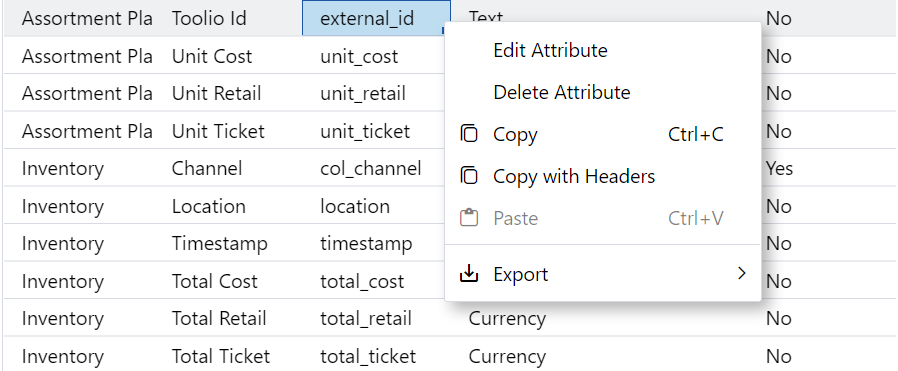Click the Inventory cell in Location row
898x371 pixels.
click(x=63, y=206)
